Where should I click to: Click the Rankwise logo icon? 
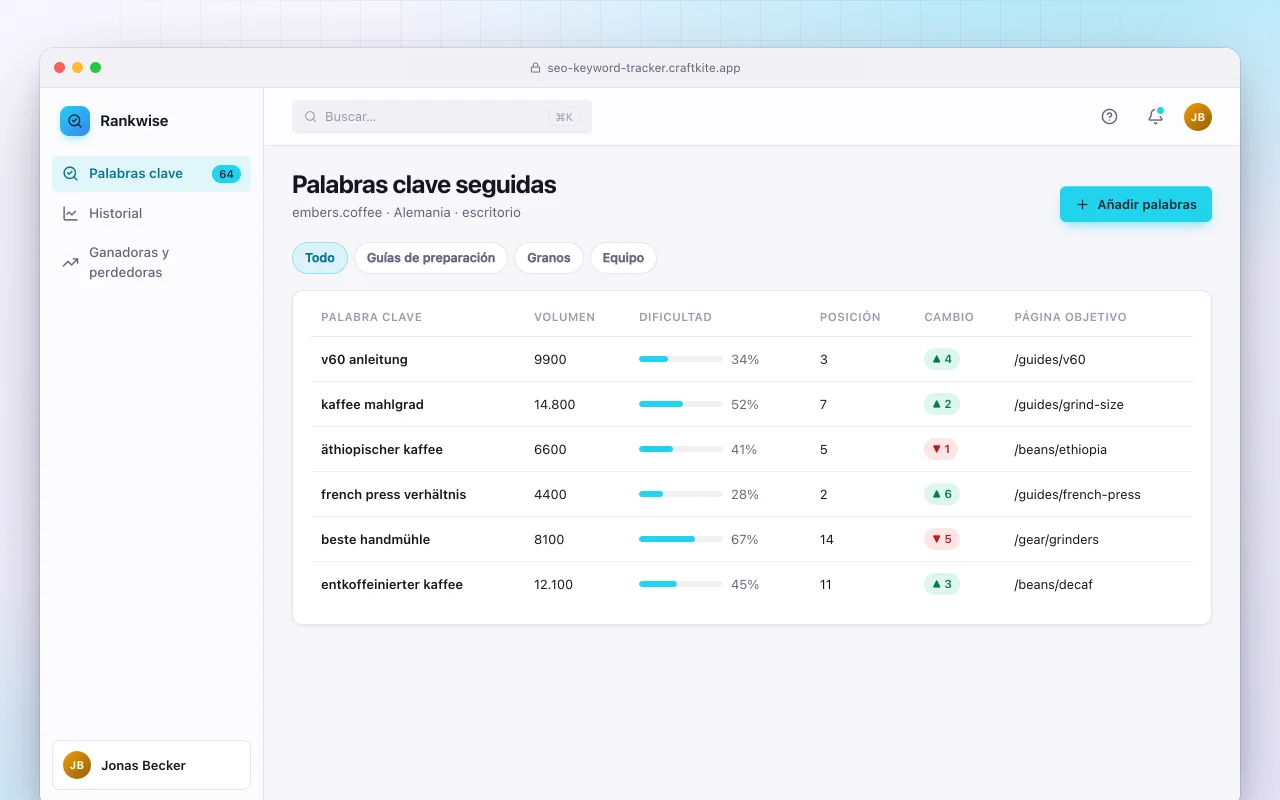coord(75,121)
